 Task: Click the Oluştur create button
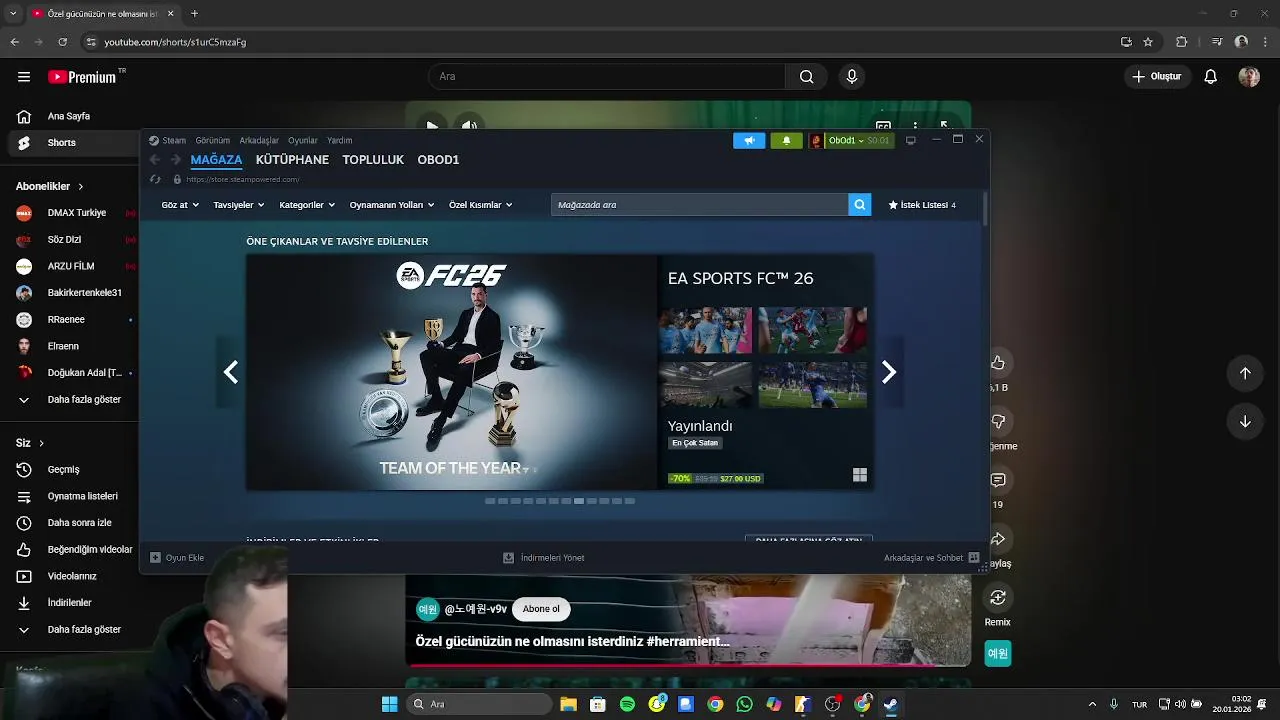coord(1158,77)
